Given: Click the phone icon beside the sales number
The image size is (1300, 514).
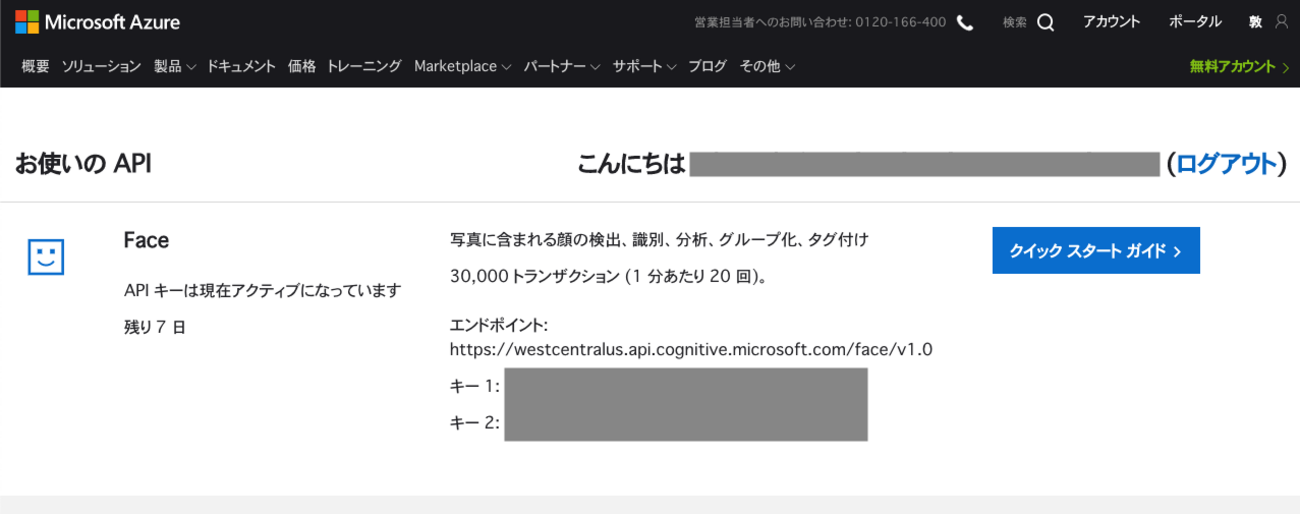Looking at the screenshot, I should (965, 22).
